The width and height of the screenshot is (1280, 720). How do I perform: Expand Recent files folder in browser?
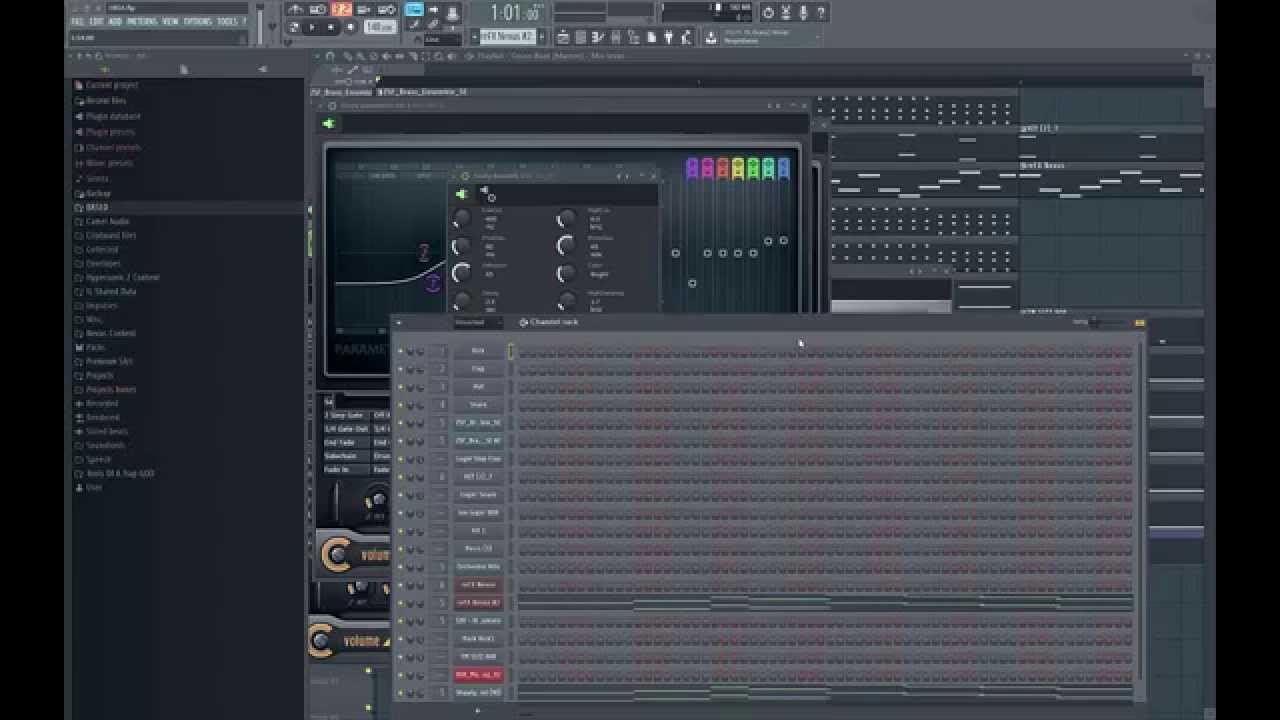click(x=105, y=101)
